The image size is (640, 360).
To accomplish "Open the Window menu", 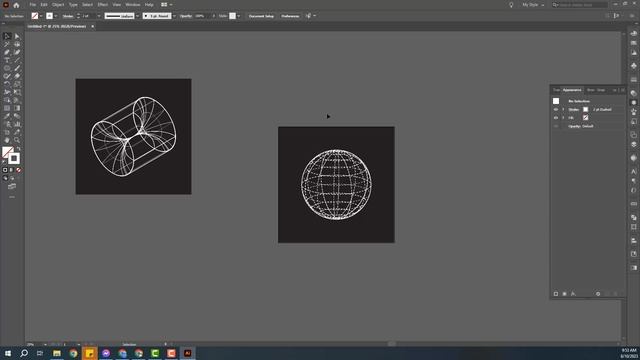I will pos(133,5).
